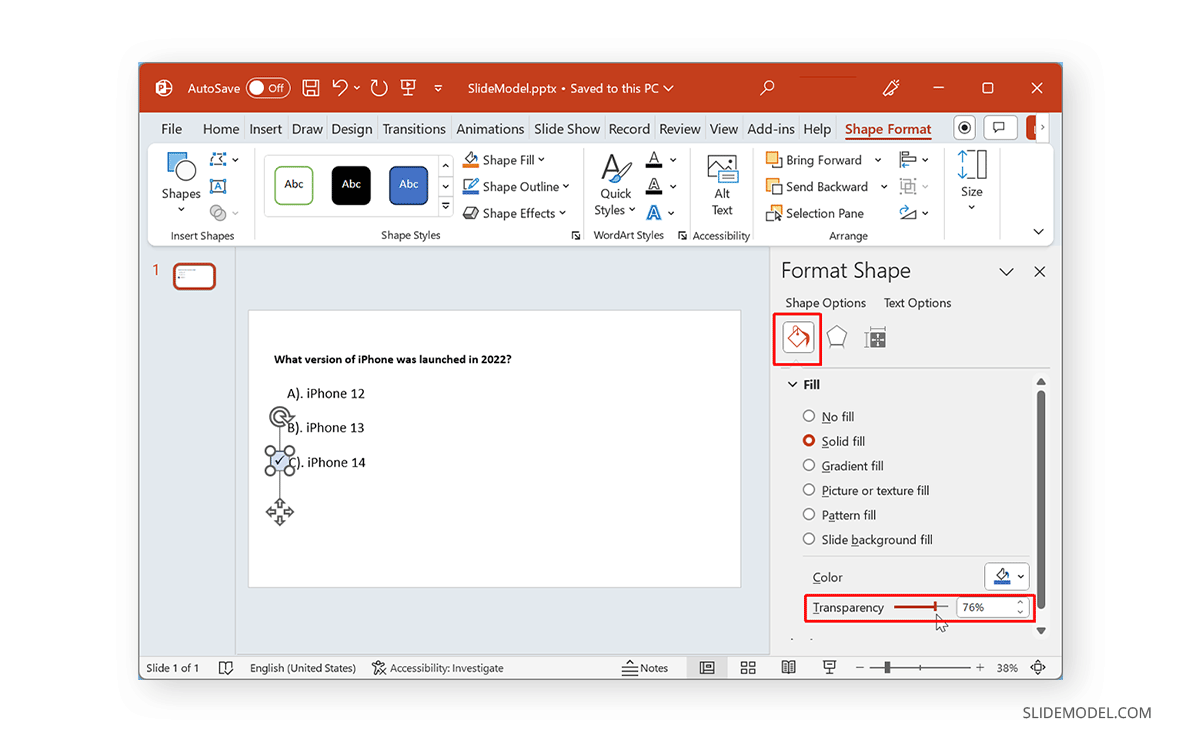Viewport: 1200px width, 743px height.
Task: Click the Draw Text Box icon
Action: [x=218, y=186]
